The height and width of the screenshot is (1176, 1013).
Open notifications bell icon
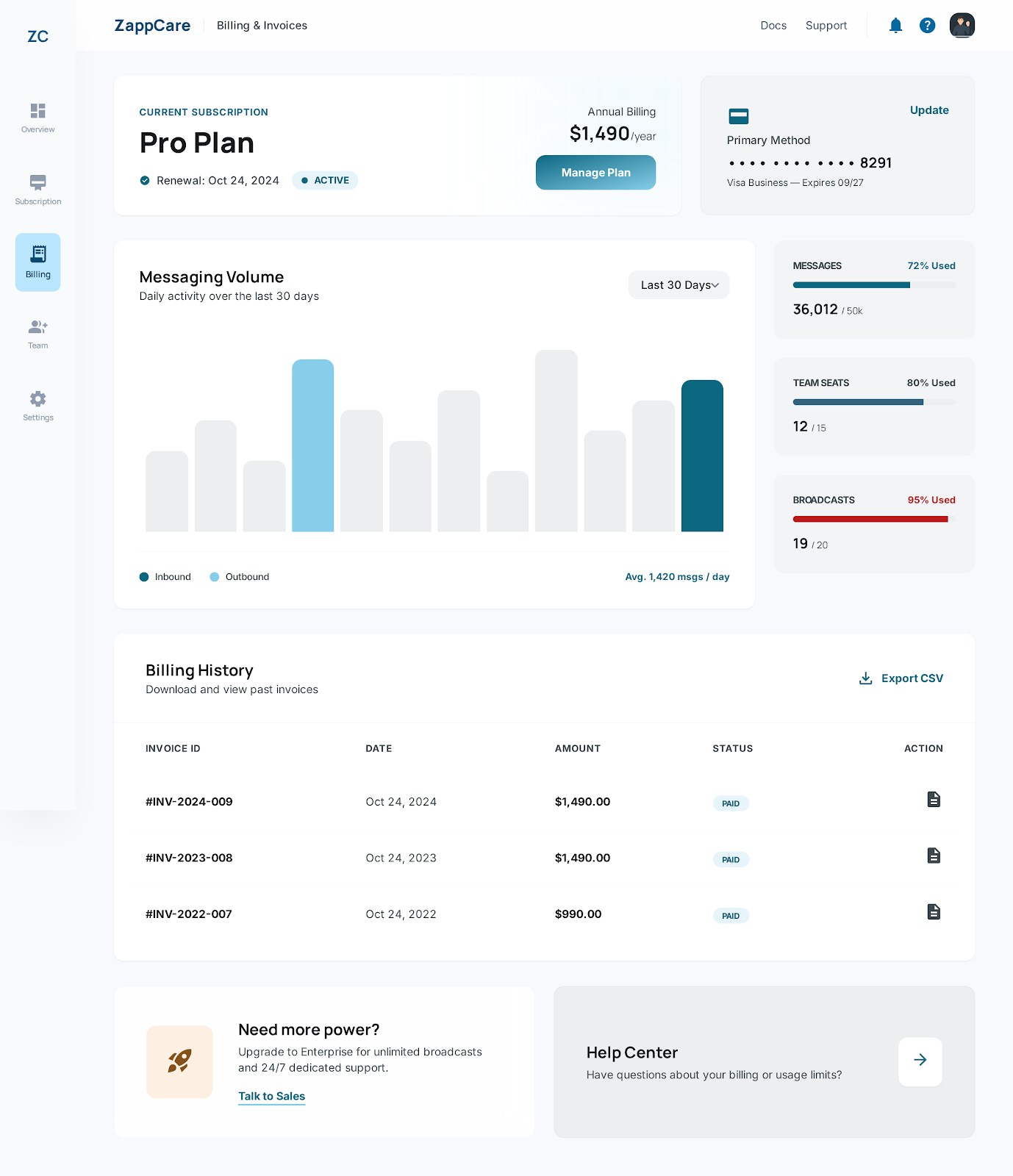tap(895, 26)
